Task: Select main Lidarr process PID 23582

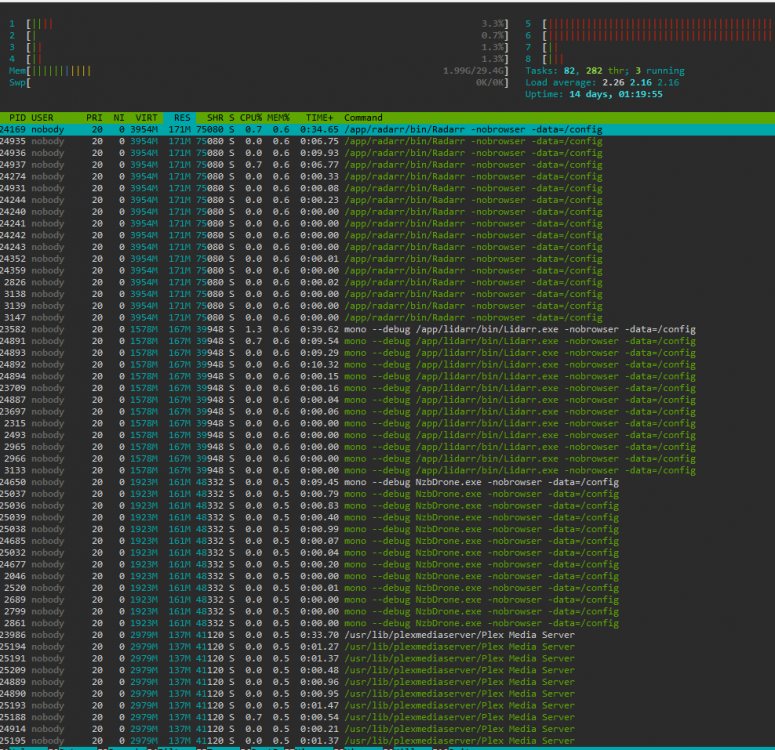Action: pos(388,329)
